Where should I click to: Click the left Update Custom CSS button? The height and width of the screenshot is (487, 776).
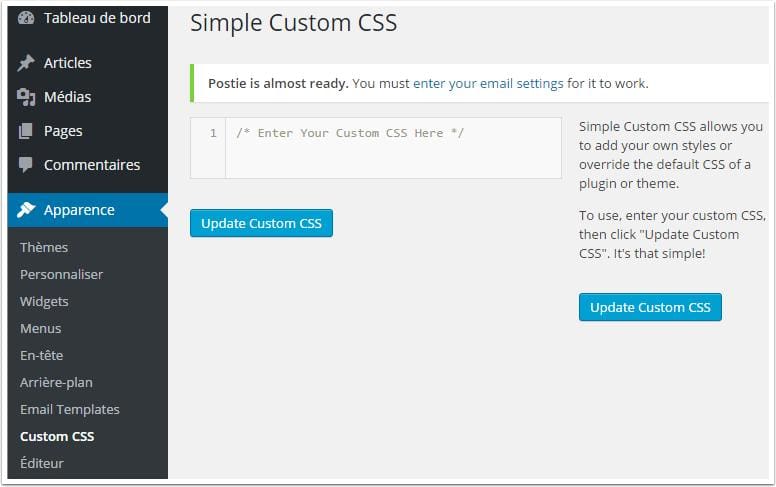(x=261, y=223)
